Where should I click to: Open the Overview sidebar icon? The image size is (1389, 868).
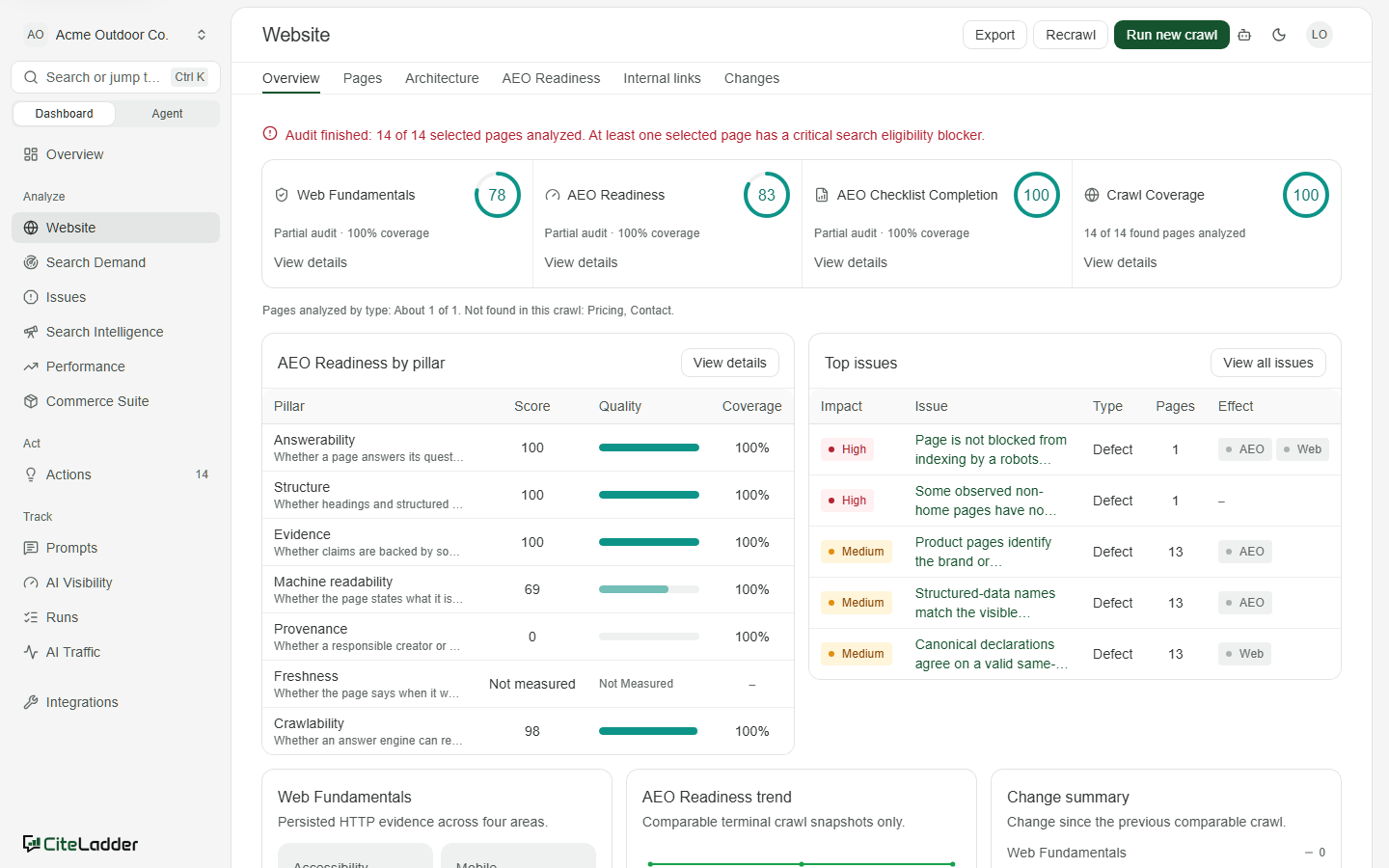31,154
